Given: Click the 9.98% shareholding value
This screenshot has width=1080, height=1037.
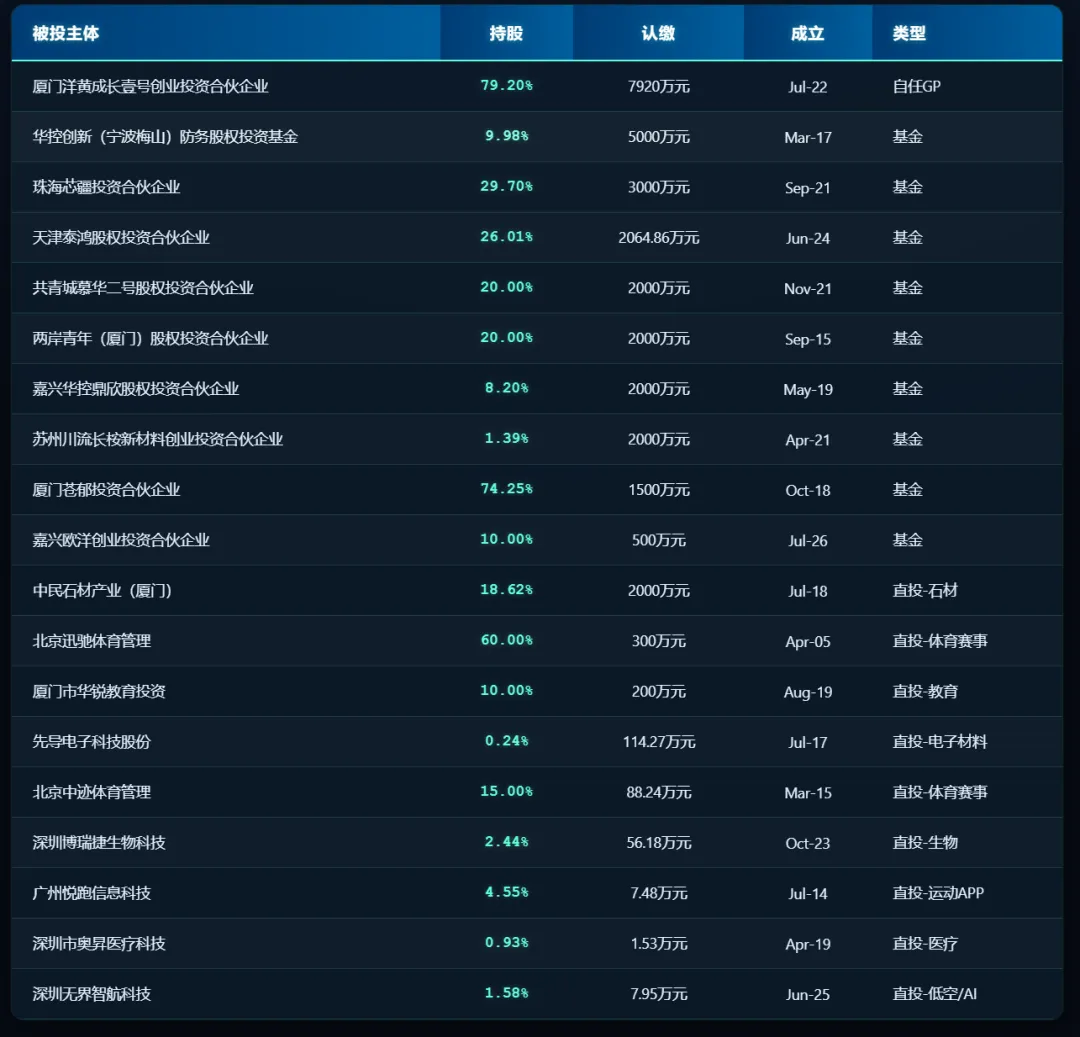Looking at the screenshot, I should [507, 136].
